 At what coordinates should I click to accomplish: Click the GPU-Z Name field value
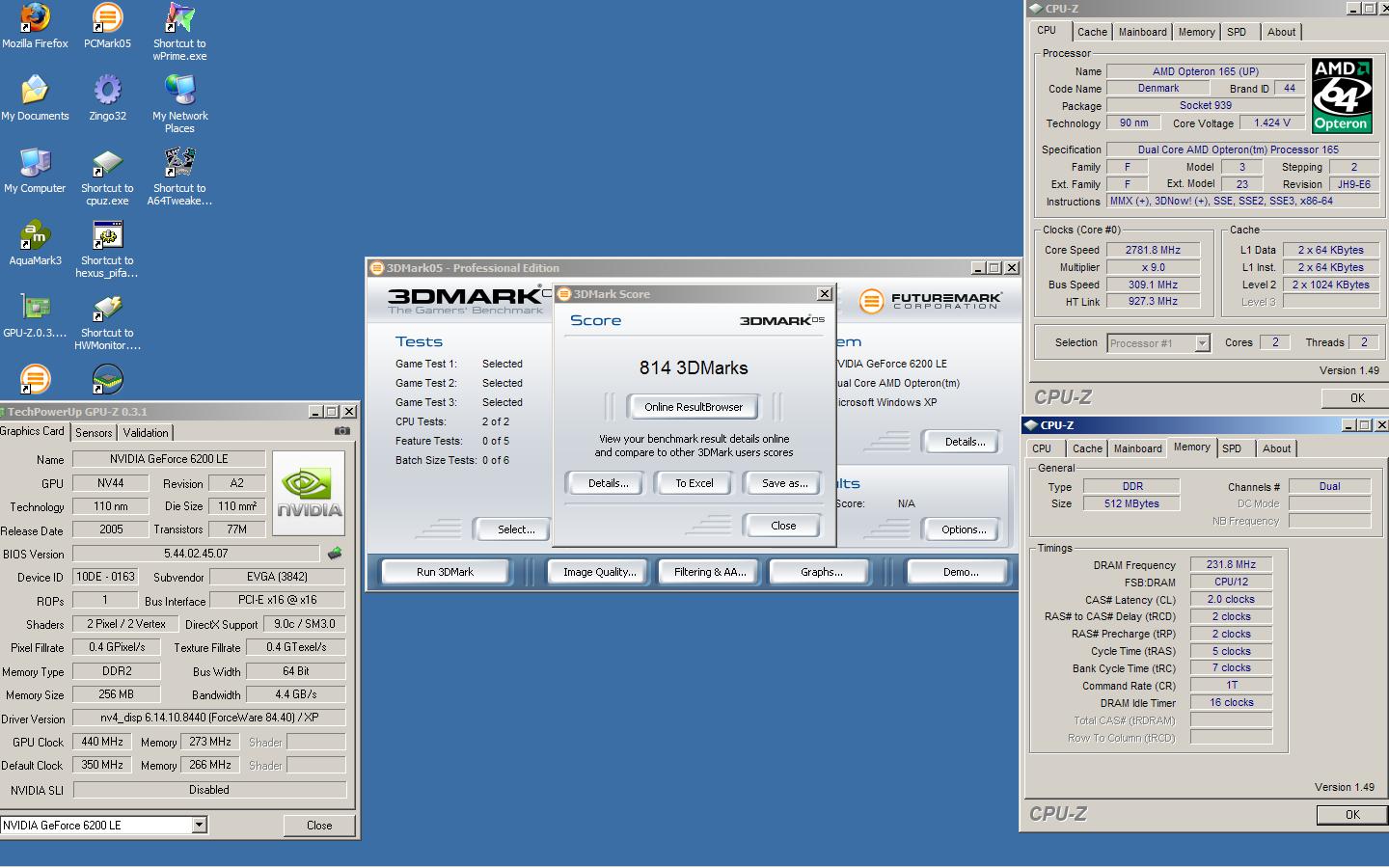pos(169,459)
